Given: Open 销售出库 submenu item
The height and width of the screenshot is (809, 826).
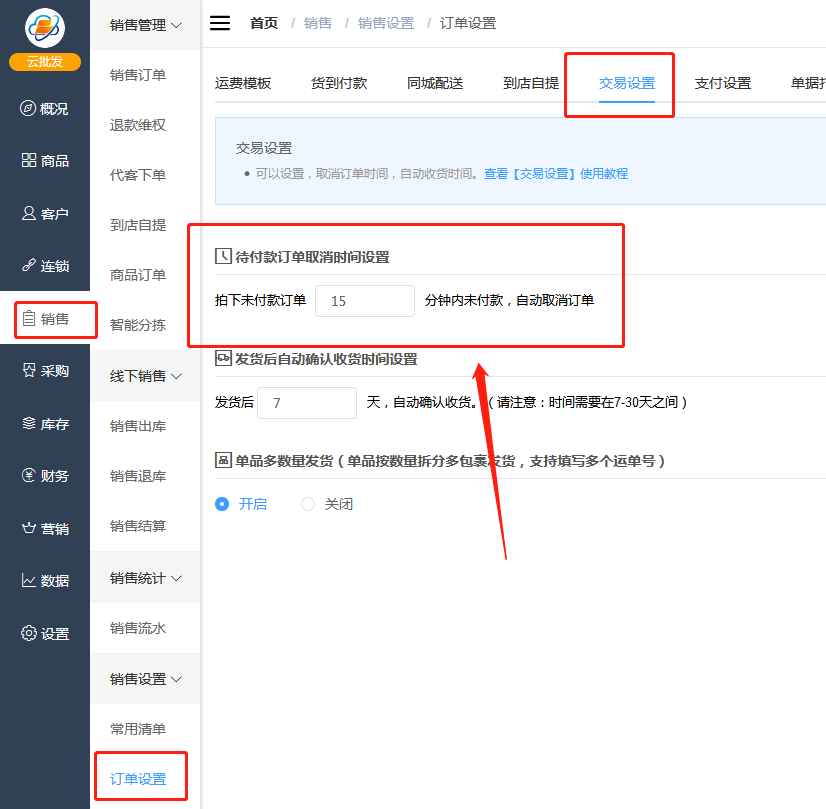Looking at the screenshot, I should [x=138, y=426].
